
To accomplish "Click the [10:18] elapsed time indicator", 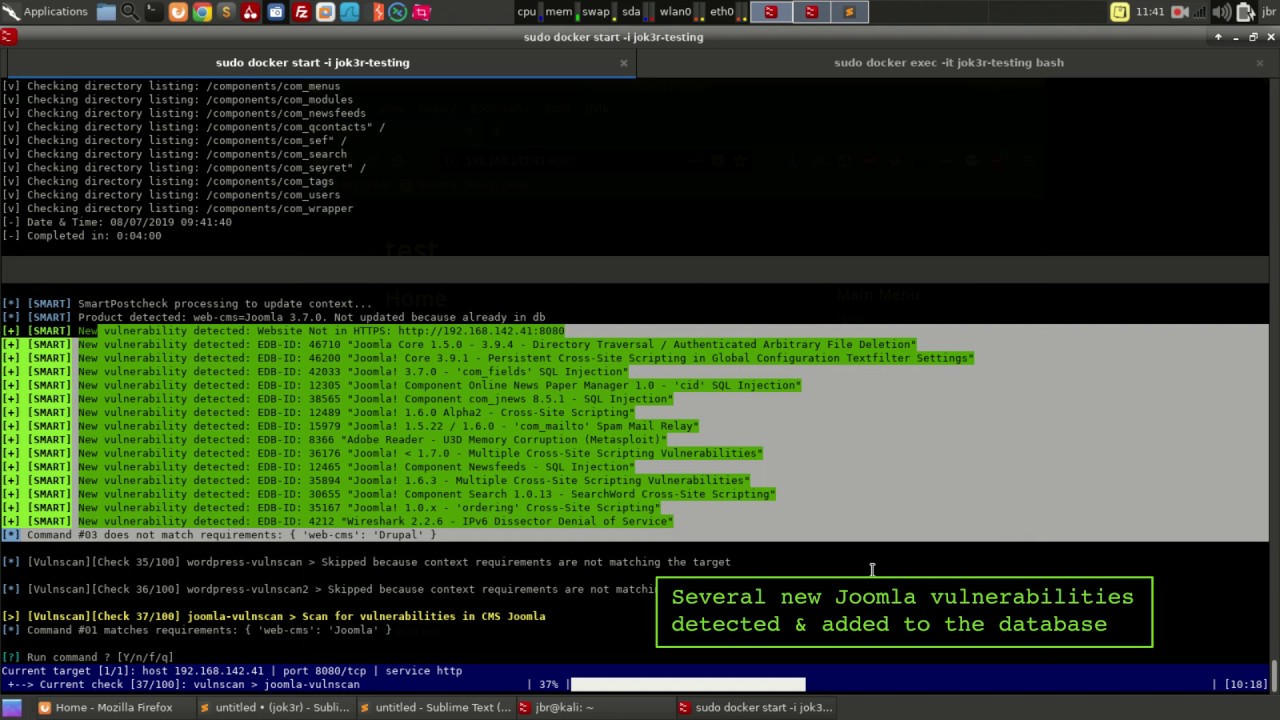I will (1247, 685).
